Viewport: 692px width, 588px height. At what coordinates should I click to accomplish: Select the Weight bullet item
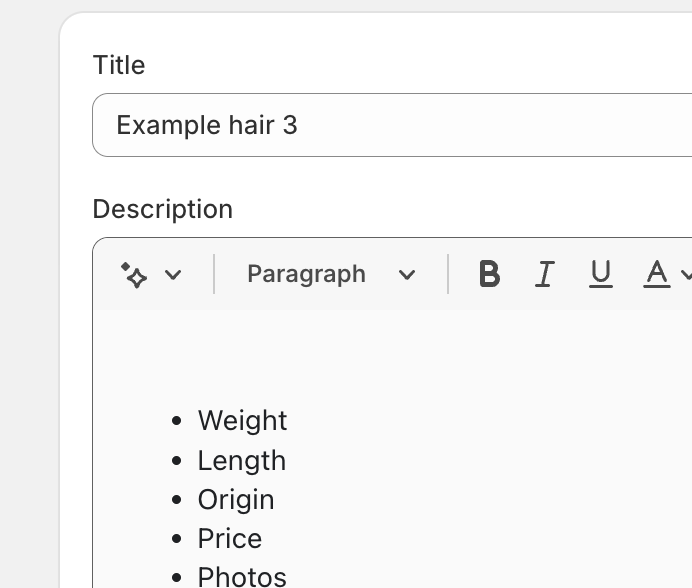pyautogui.click(x=242, y=421)
